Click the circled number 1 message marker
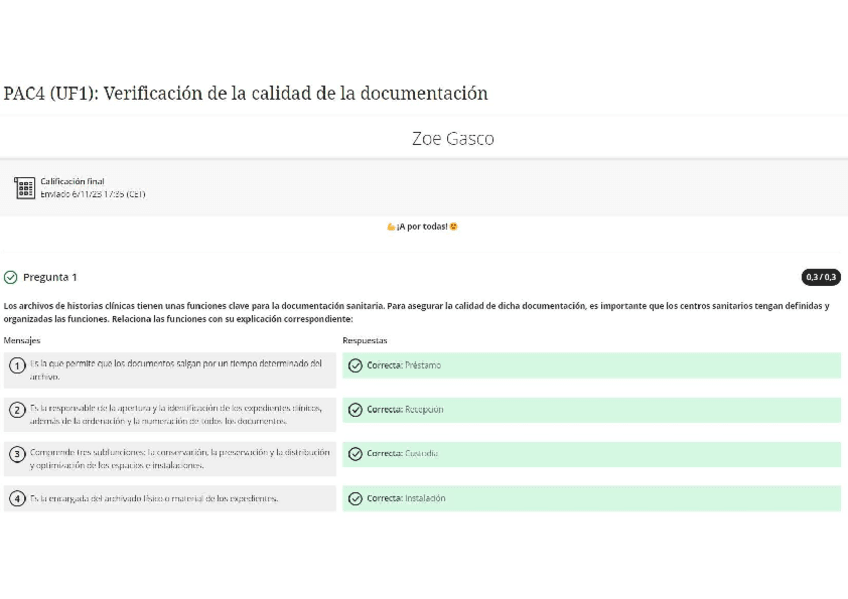 (17, 366)
